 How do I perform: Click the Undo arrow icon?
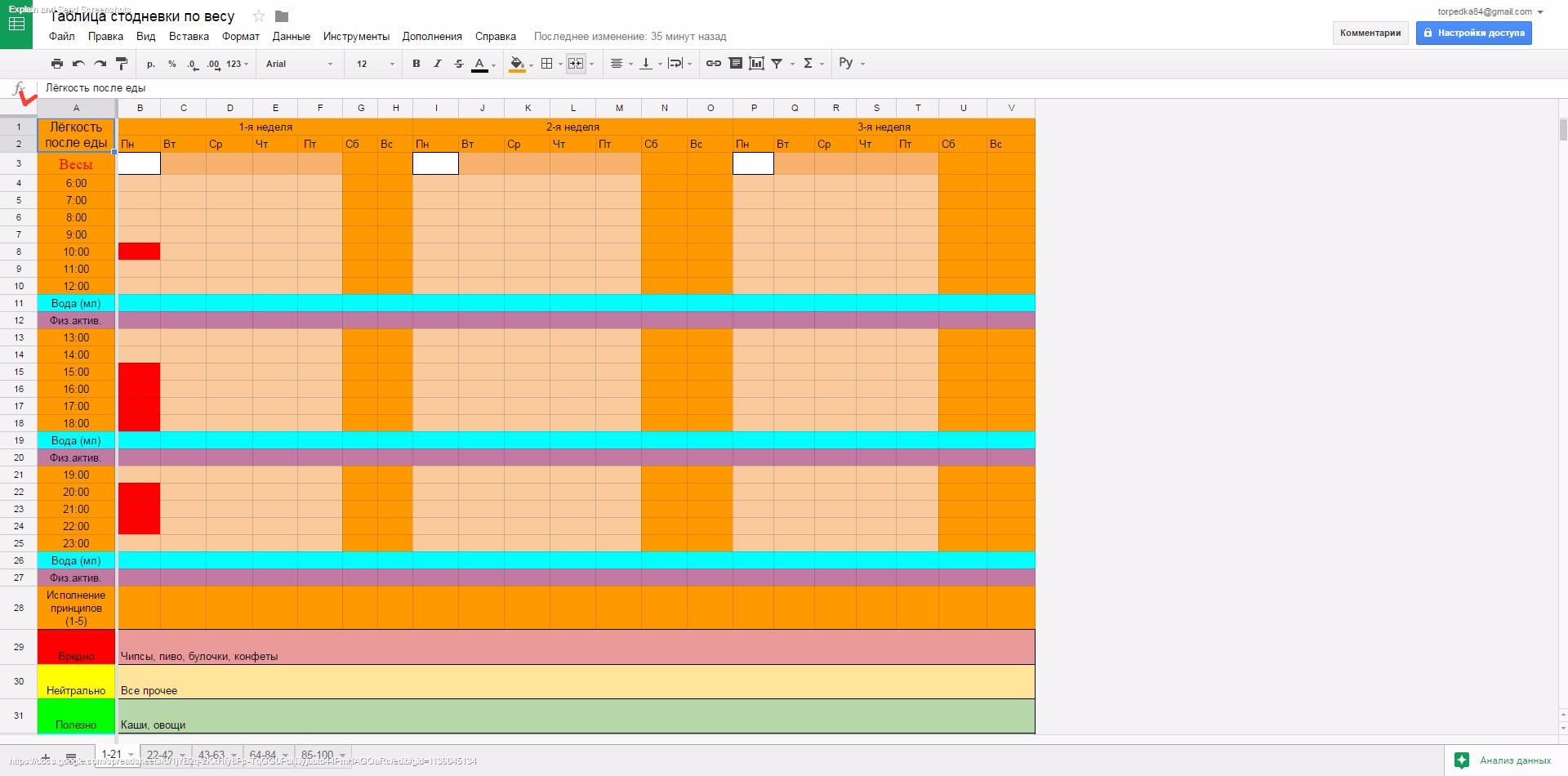click(78, 64)
